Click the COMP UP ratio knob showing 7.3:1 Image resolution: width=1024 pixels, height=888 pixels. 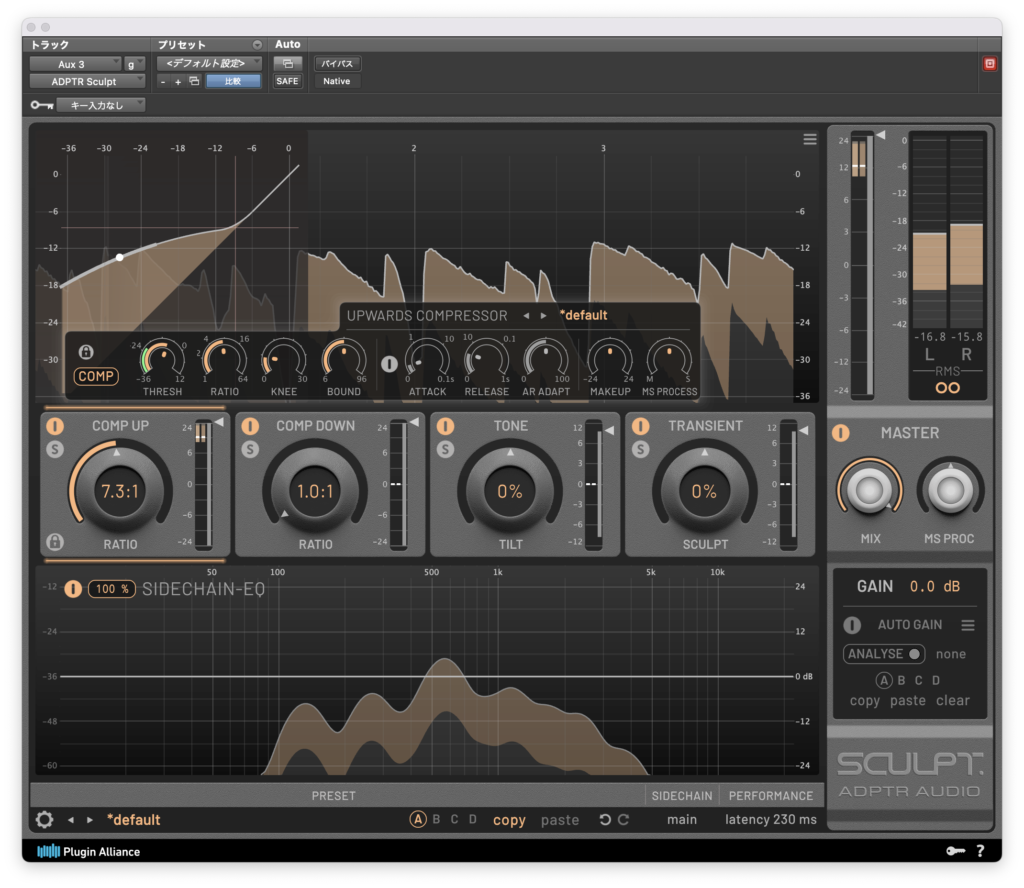(x=120, y=491)
